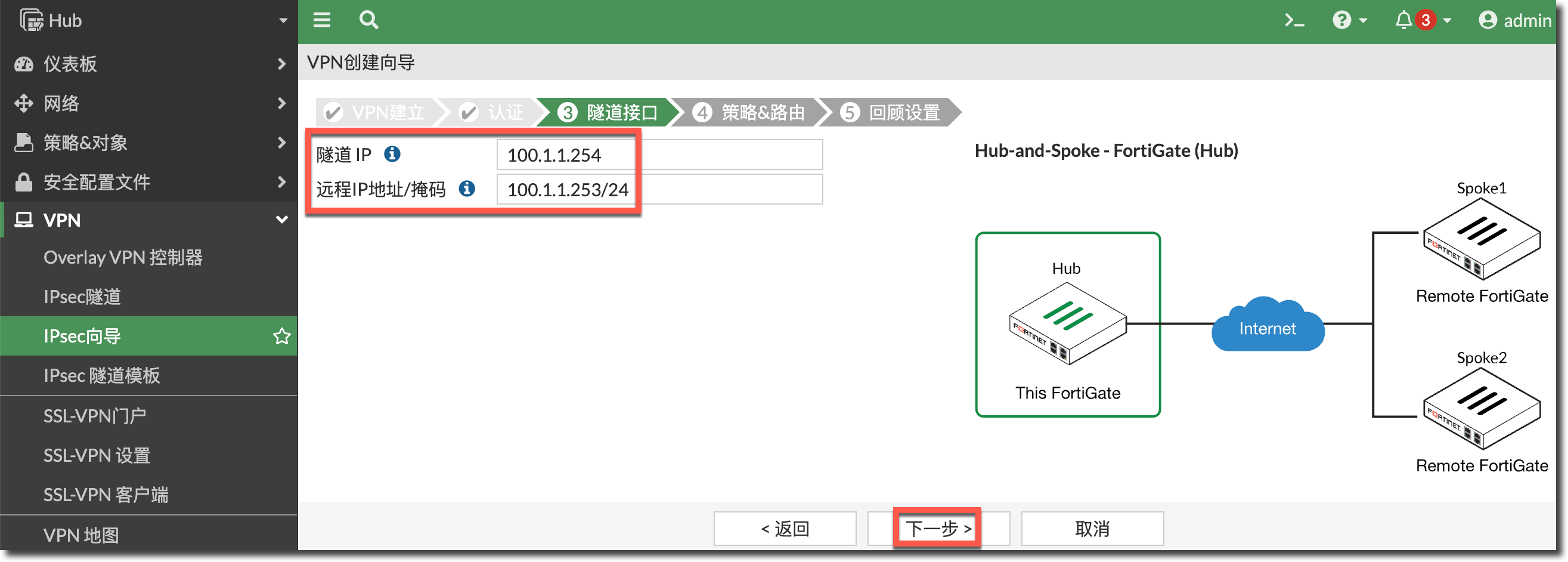Viewport: 1568px width, 562px height.
Task: Click the 隧道 IP input field
Action: [659, 155]
